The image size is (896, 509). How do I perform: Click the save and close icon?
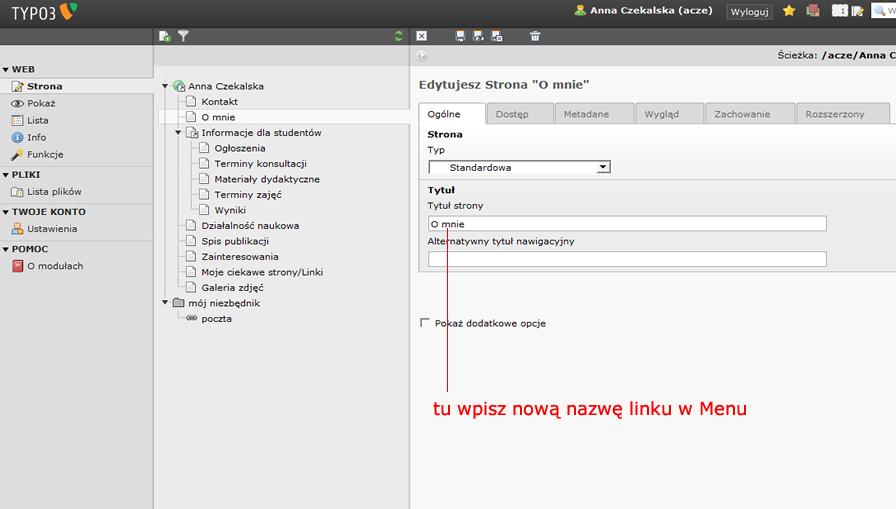pos(497,37)
